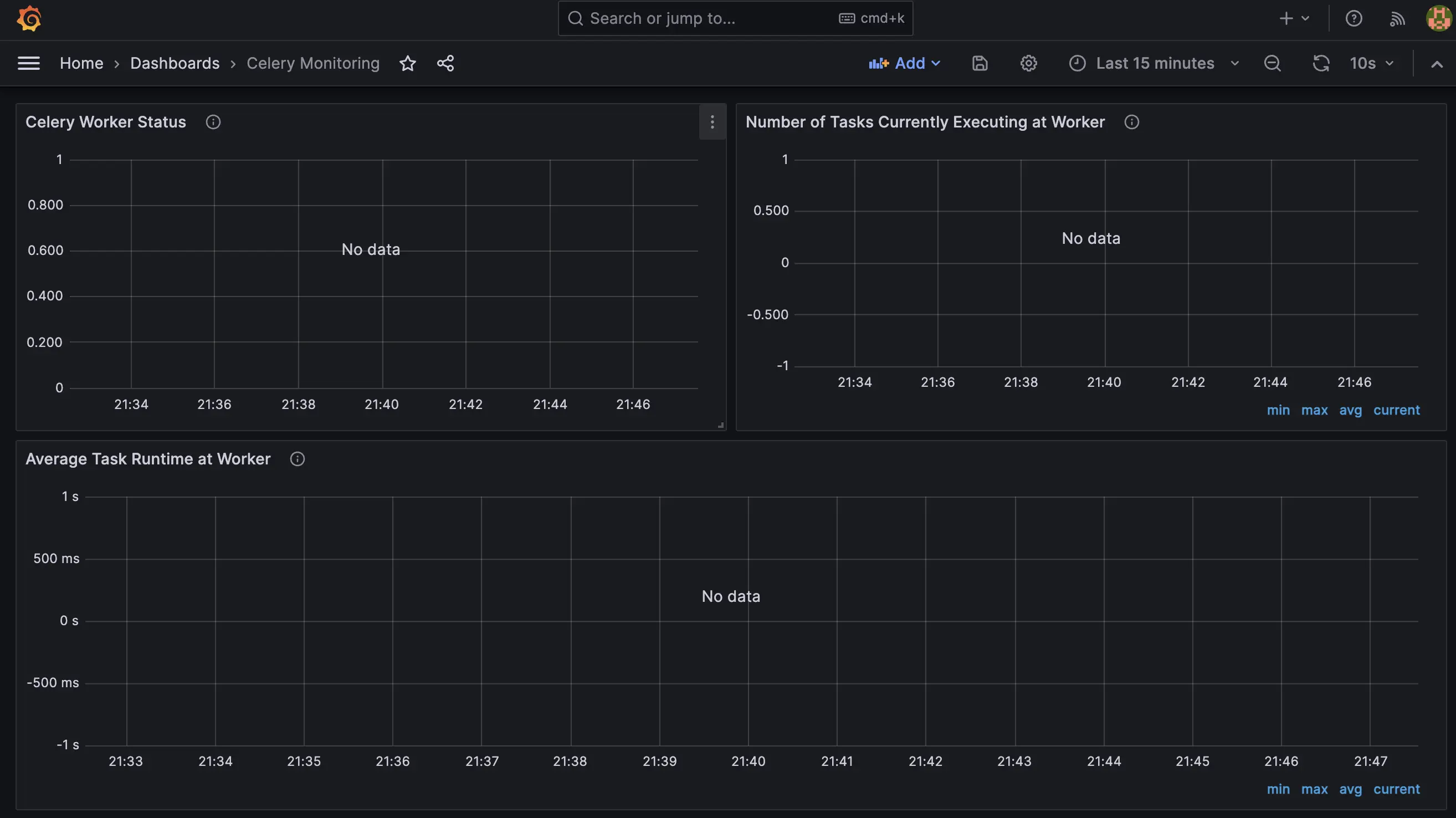
Task: Sort by min in Average Task Runtime legend
Action: pos(1278,789)
